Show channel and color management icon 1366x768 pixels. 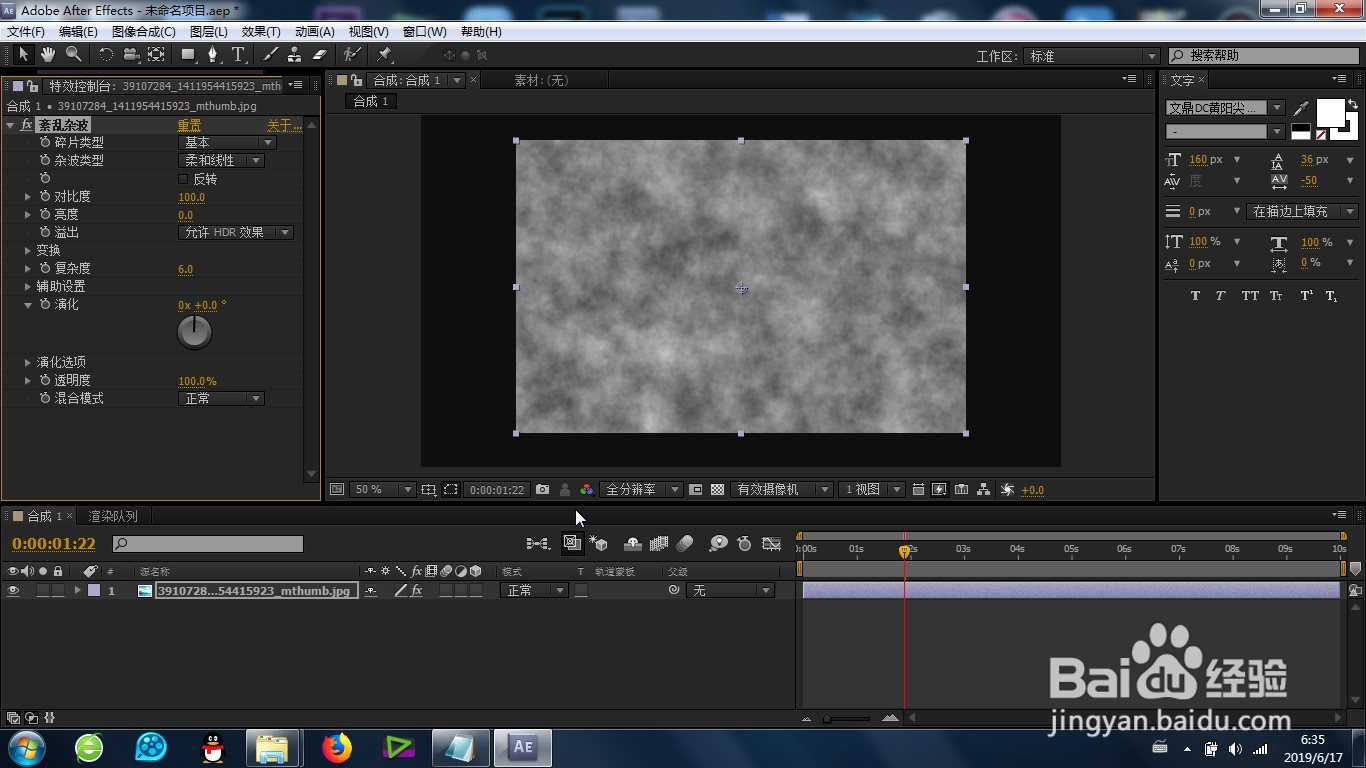pos(587,489)
